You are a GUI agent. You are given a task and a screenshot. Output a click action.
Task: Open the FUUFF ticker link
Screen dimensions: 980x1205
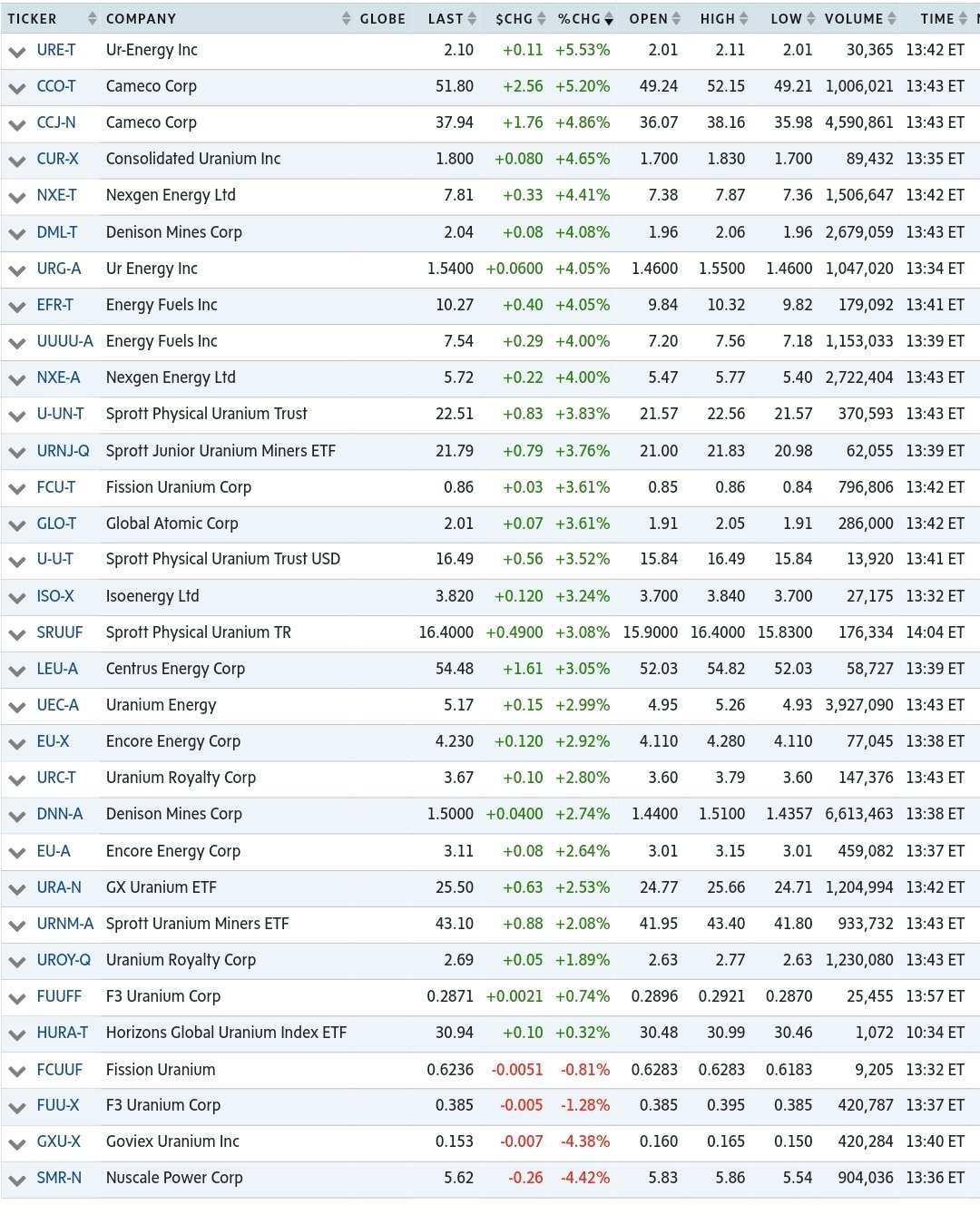[59, 996]
